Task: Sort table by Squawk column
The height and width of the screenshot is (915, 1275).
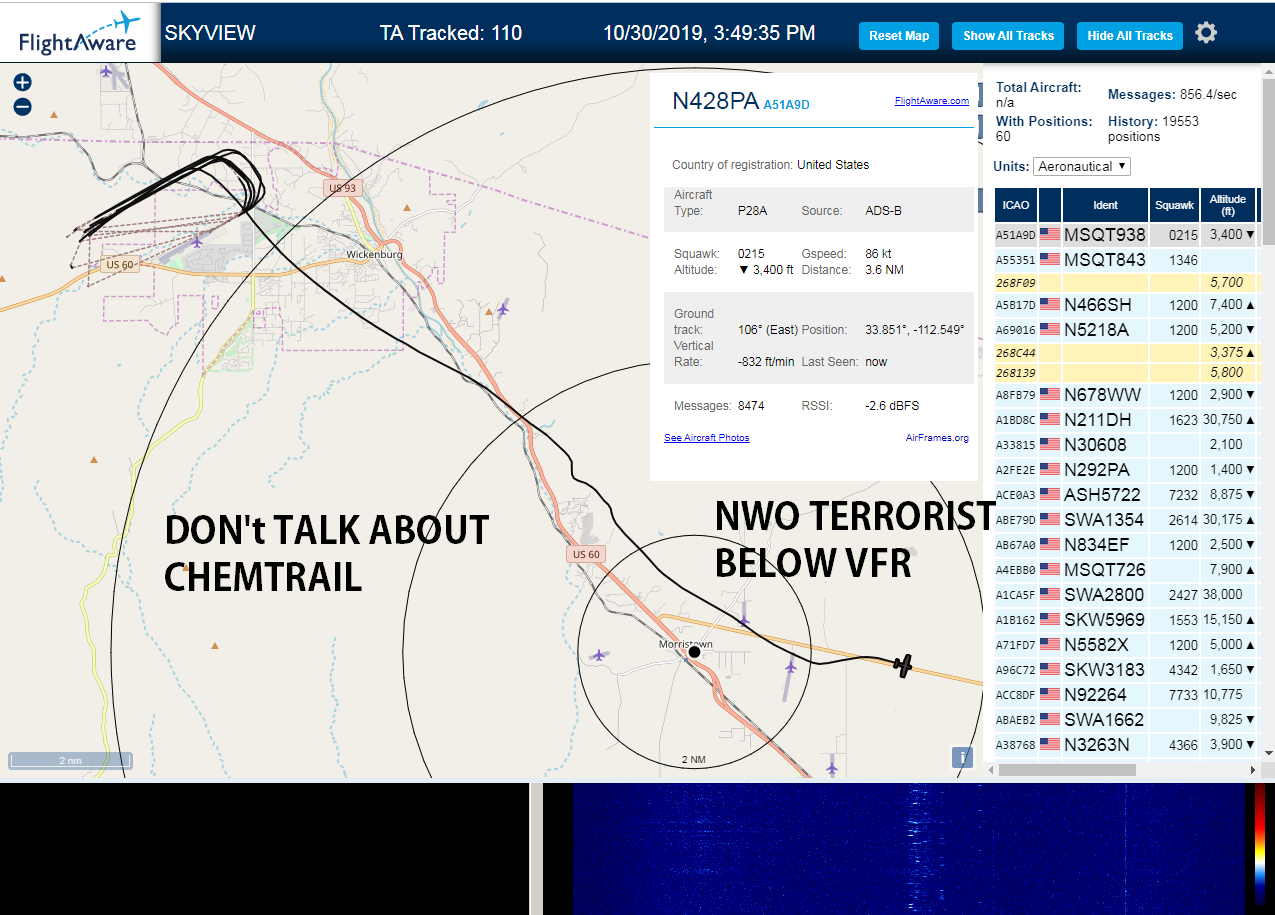Action: click(1174, 205)
